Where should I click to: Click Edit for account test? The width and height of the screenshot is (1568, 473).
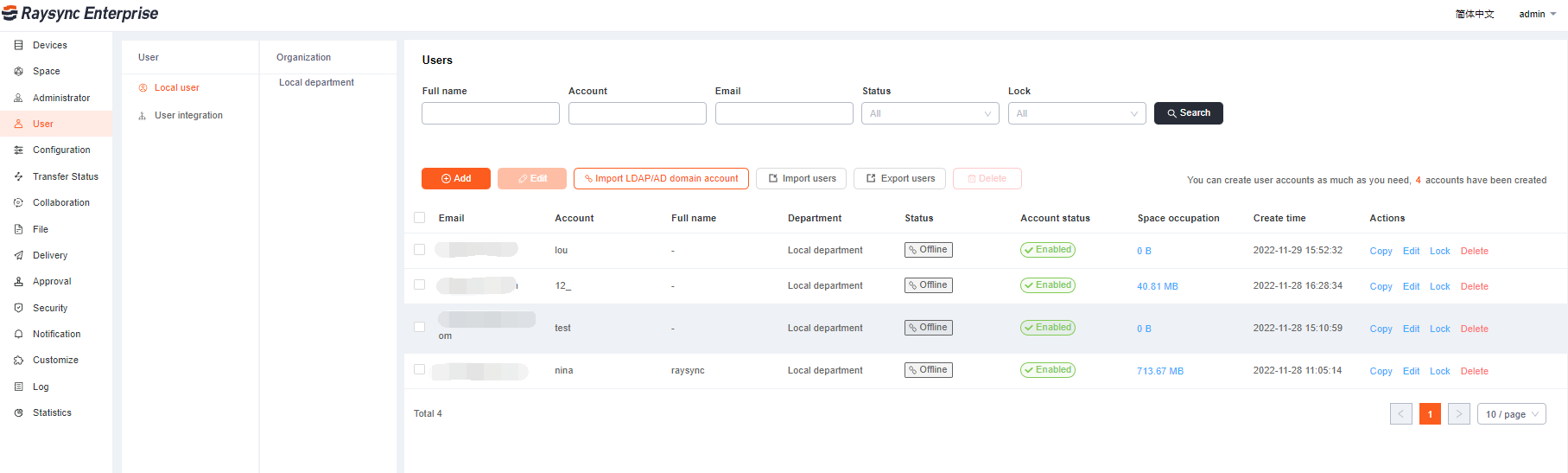pyautogui.click(x=1411, y=329)
